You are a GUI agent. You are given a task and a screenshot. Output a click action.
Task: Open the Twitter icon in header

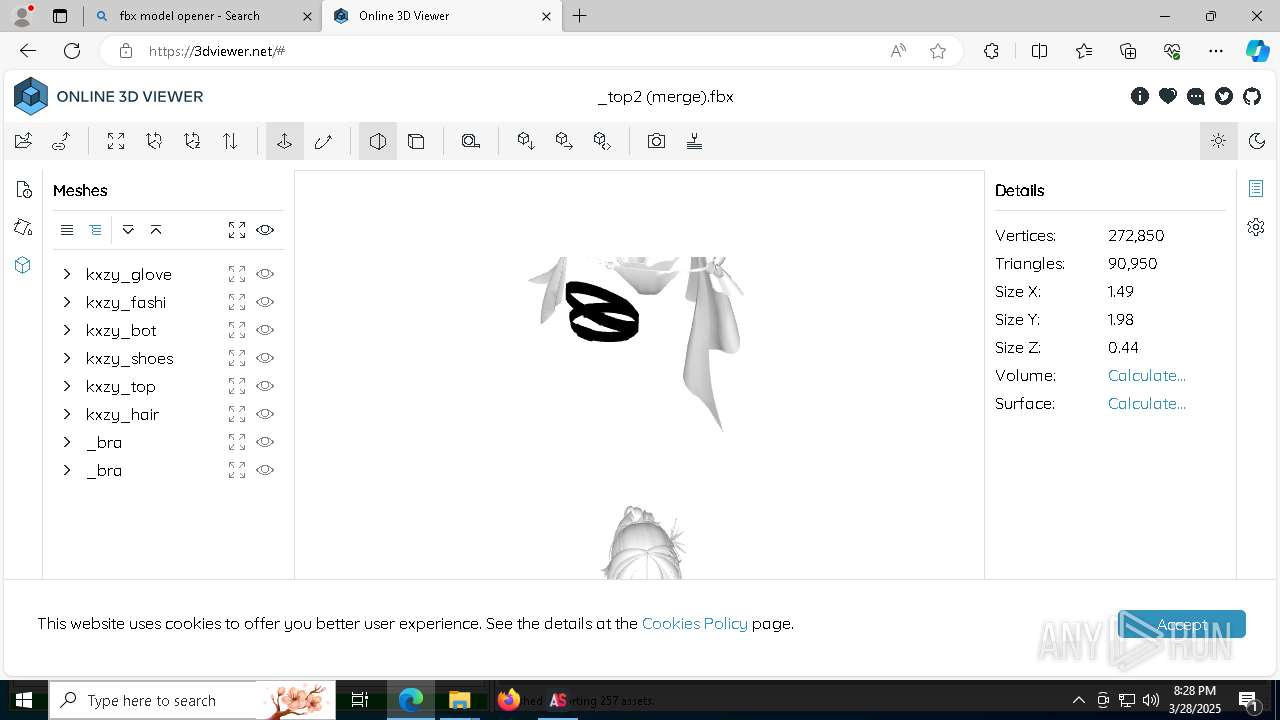1224,96
